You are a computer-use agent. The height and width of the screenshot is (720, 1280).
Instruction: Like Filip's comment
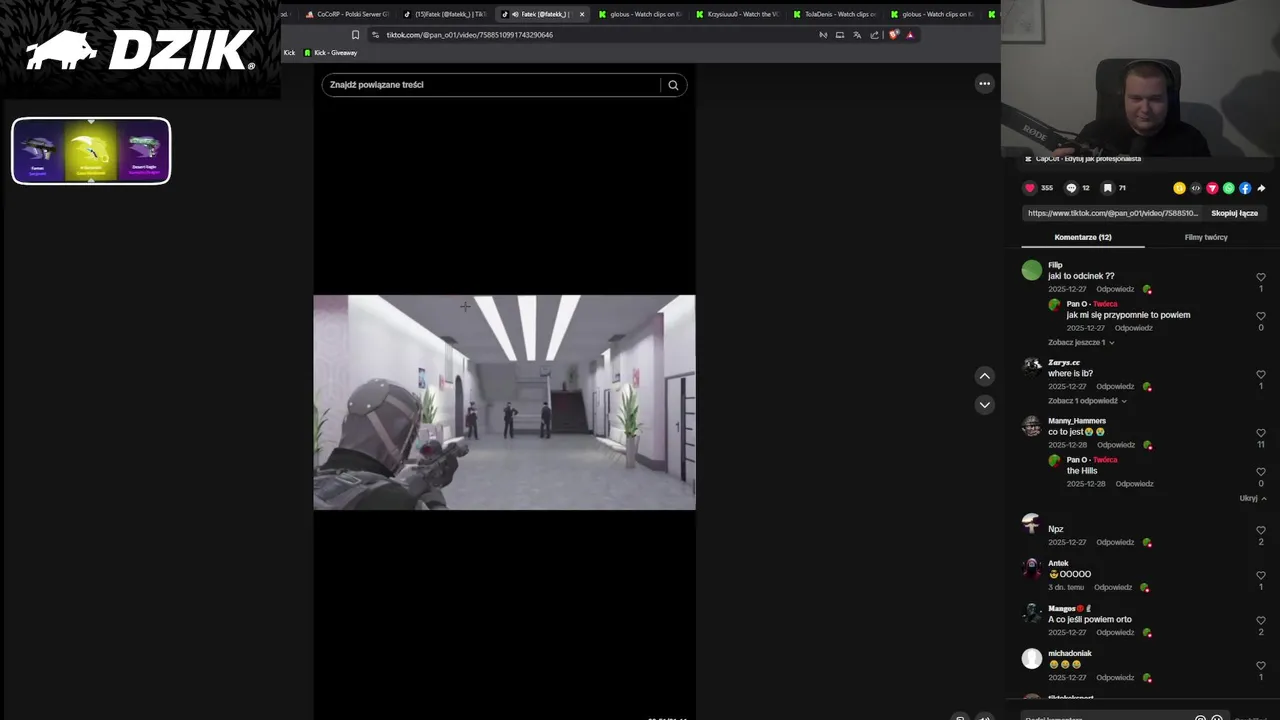[1261, 277]
